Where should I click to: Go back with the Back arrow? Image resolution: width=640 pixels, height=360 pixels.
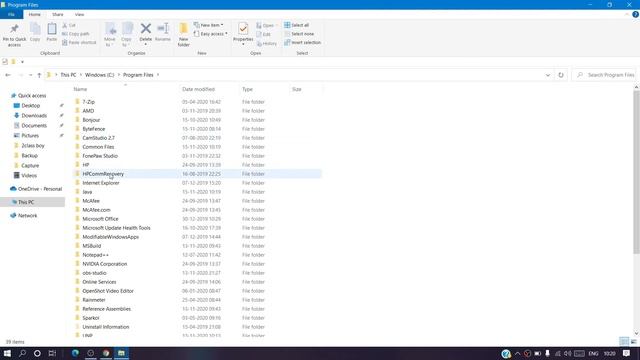pyautogui.click(x=8, y=75)
